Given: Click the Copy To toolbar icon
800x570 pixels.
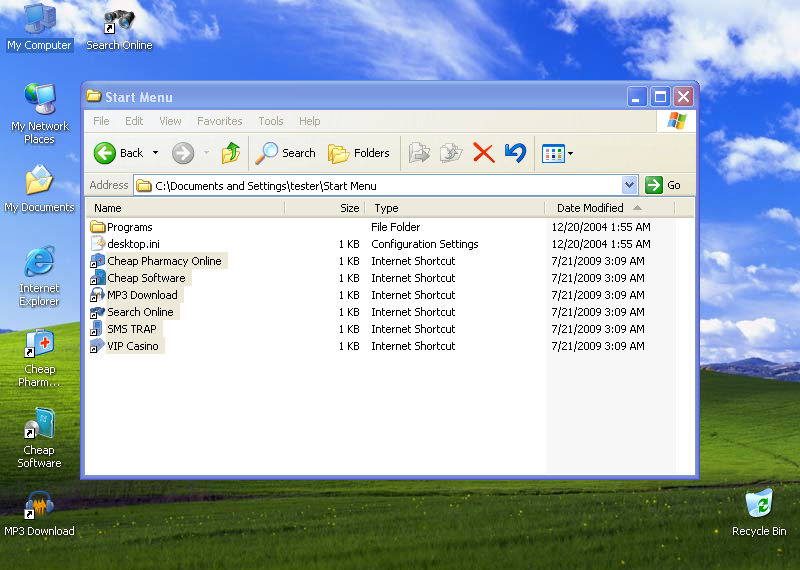Looking at the screenshot, I should (451, 153).
